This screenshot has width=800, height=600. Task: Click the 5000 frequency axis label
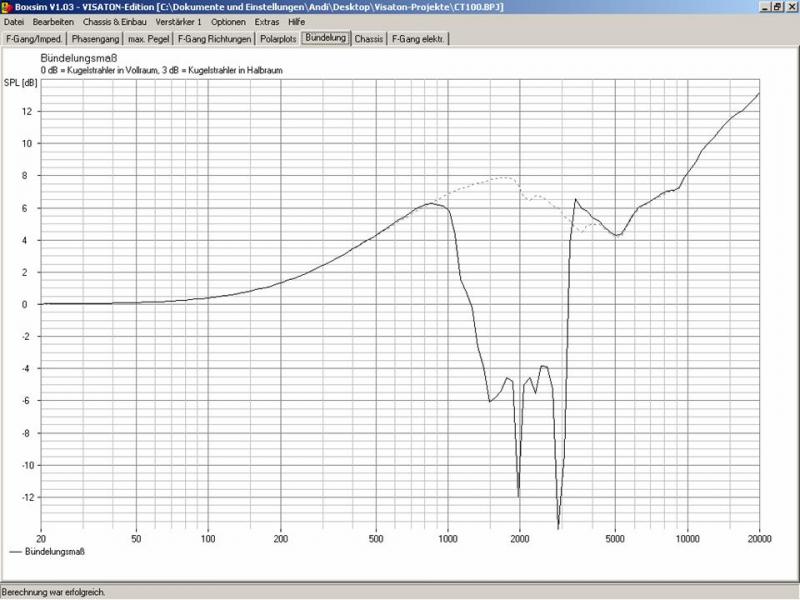coord(615,539)
